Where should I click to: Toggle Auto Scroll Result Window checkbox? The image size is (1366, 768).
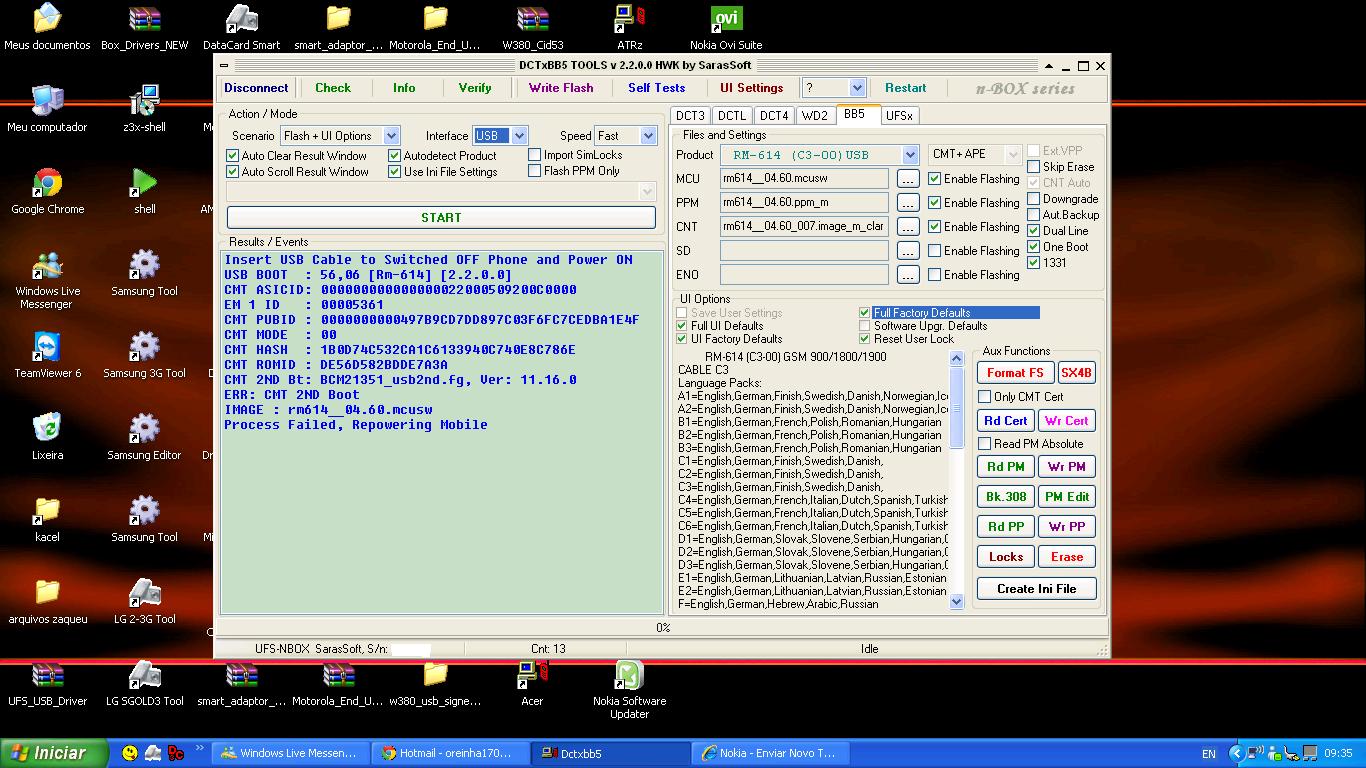232,172
